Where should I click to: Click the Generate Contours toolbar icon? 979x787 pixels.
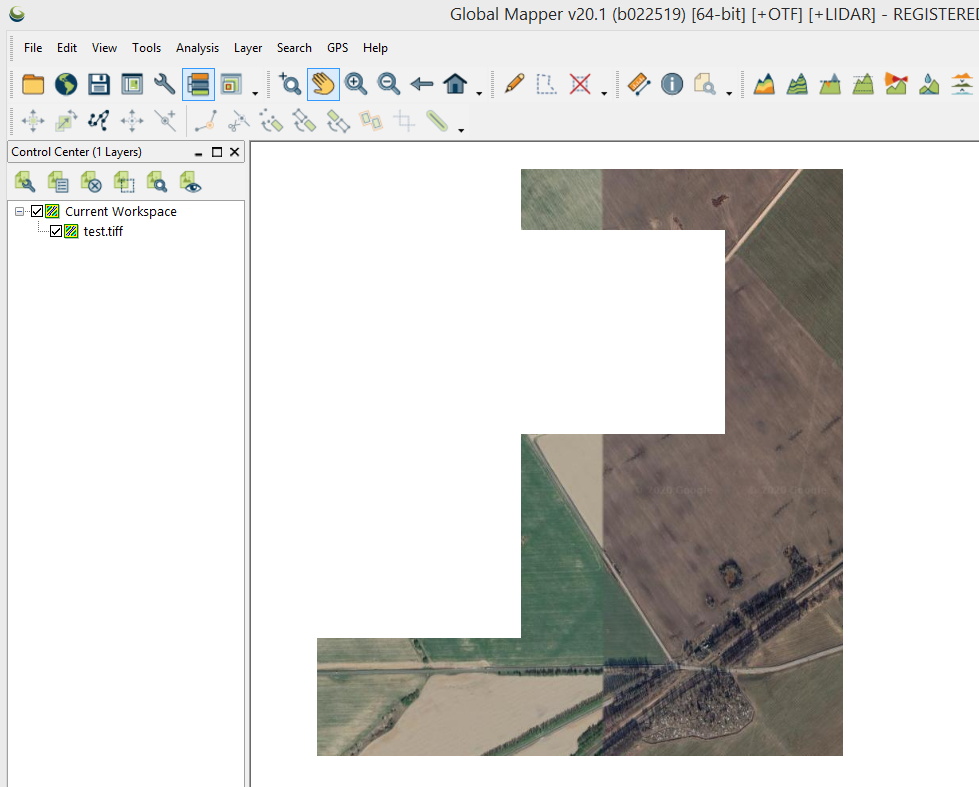click(797, 84)
